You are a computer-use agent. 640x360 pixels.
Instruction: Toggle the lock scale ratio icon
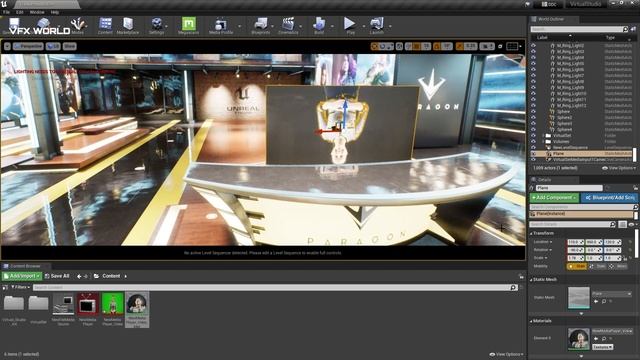point(625,258)
